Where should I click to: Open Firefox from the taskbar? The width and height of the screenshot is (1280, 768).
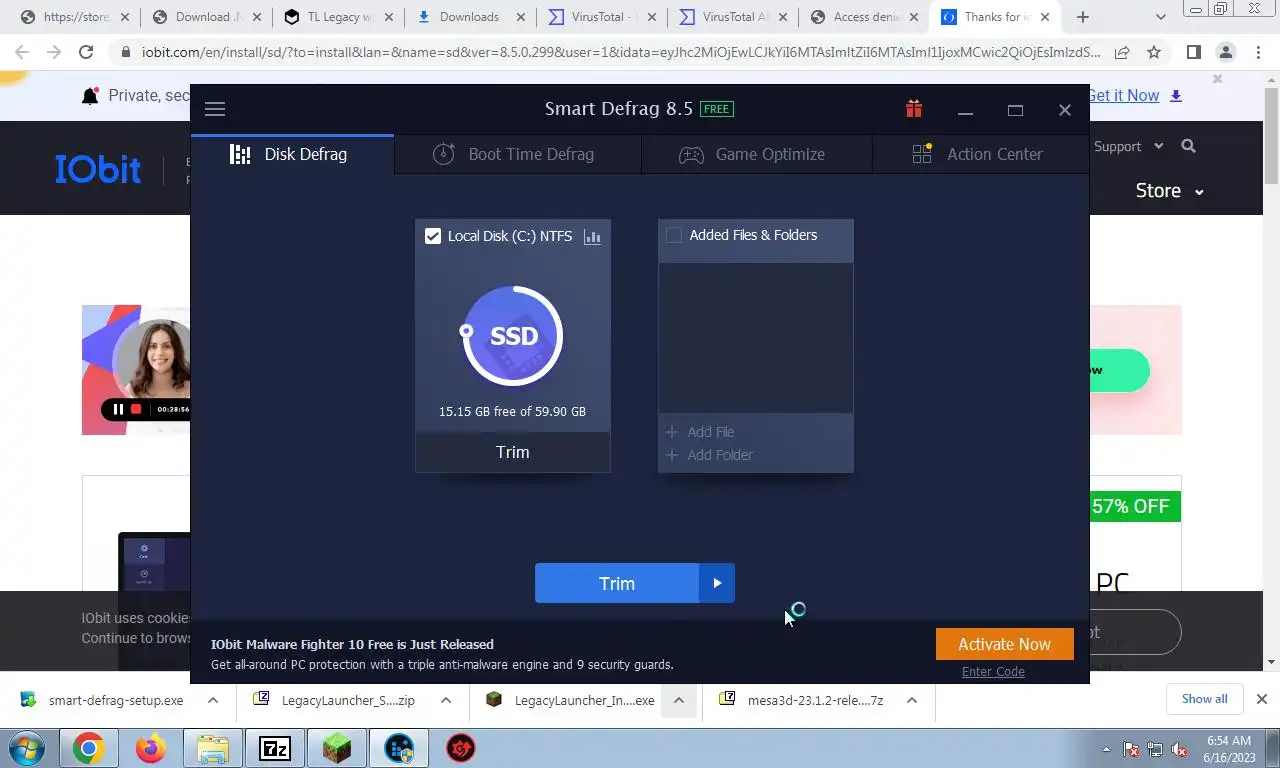151,748
